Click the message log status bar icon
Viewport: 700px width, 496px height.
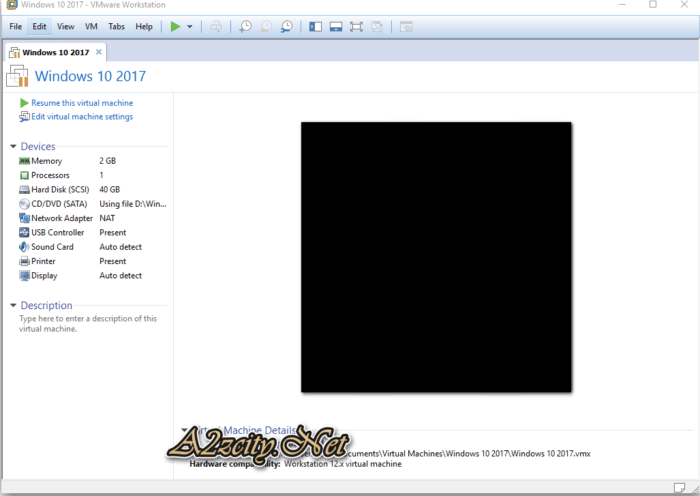679,488
